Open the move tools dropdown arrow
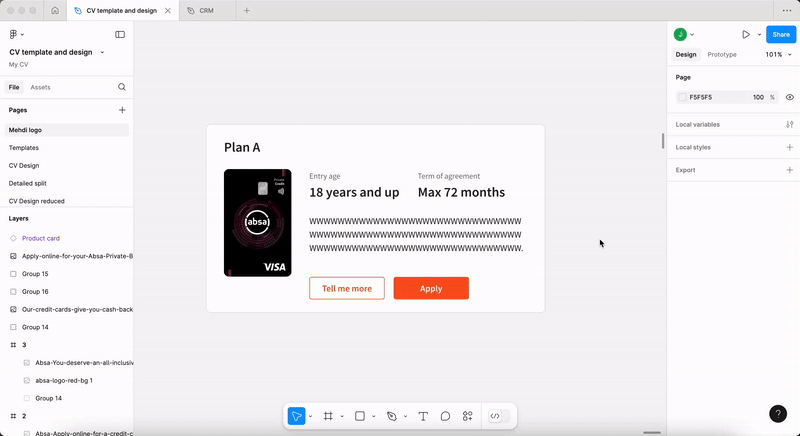Screen dimensions: 800x436 (x=310, y=417)
